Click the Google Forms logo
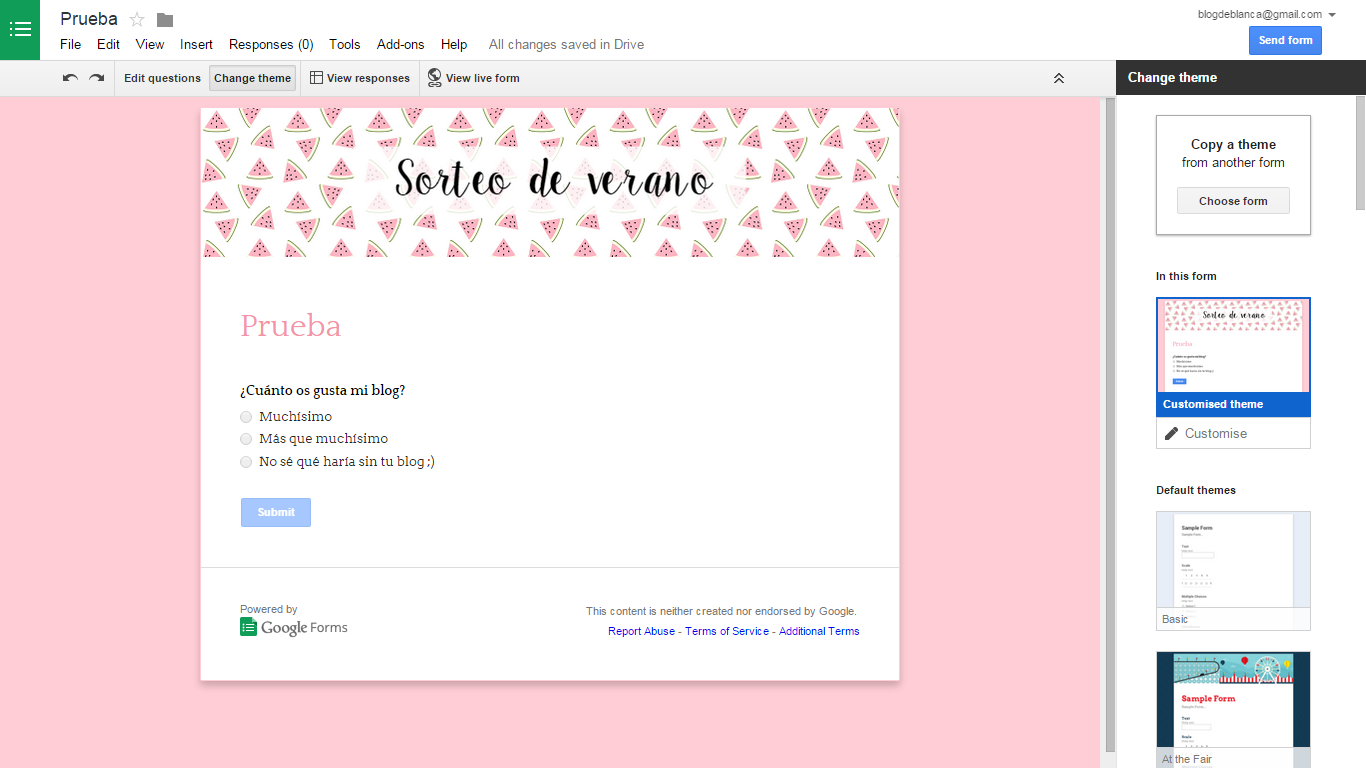 tap(293, 625)
